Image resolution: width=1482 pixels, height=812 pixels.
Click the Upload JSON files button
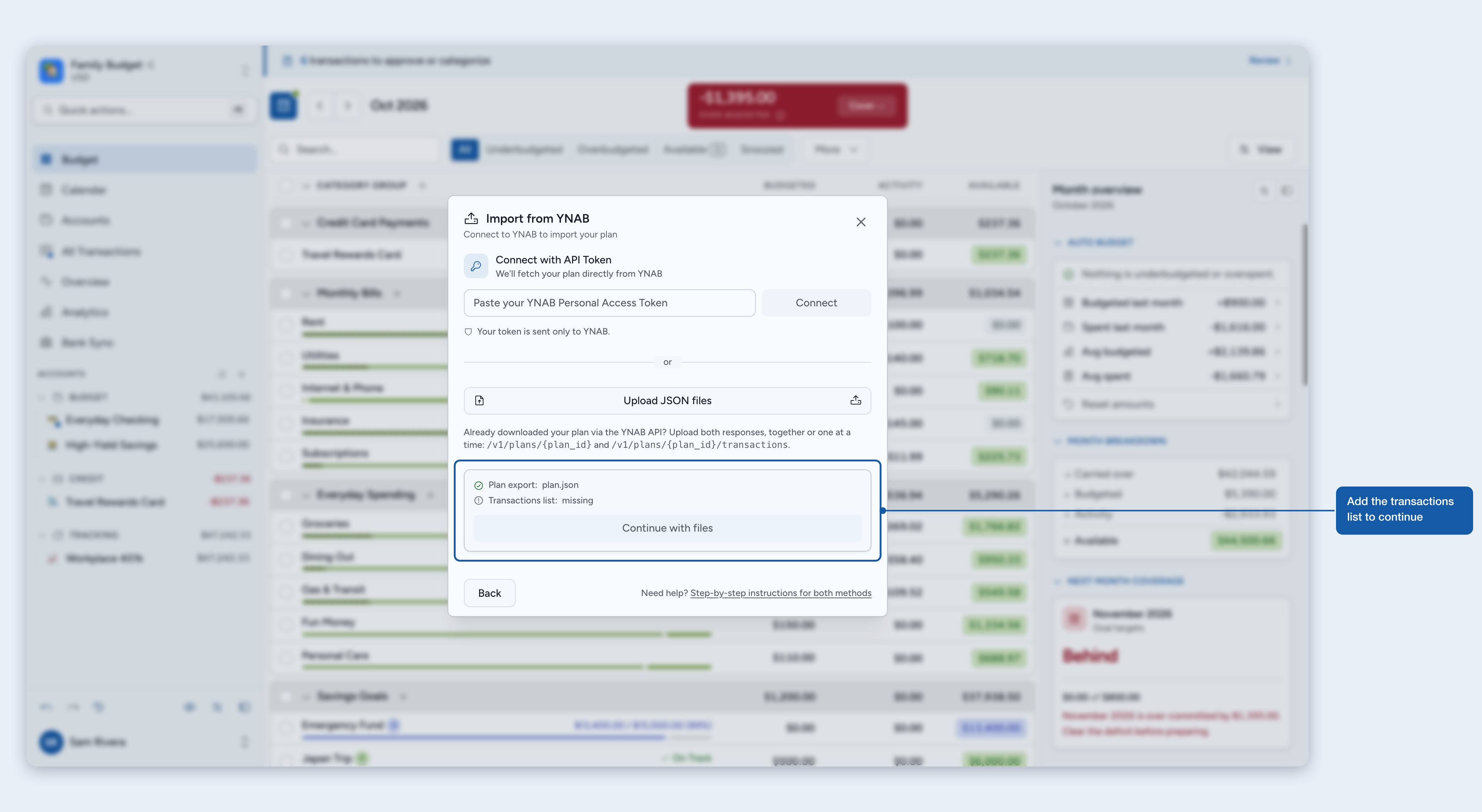click(x=667, y=401)
